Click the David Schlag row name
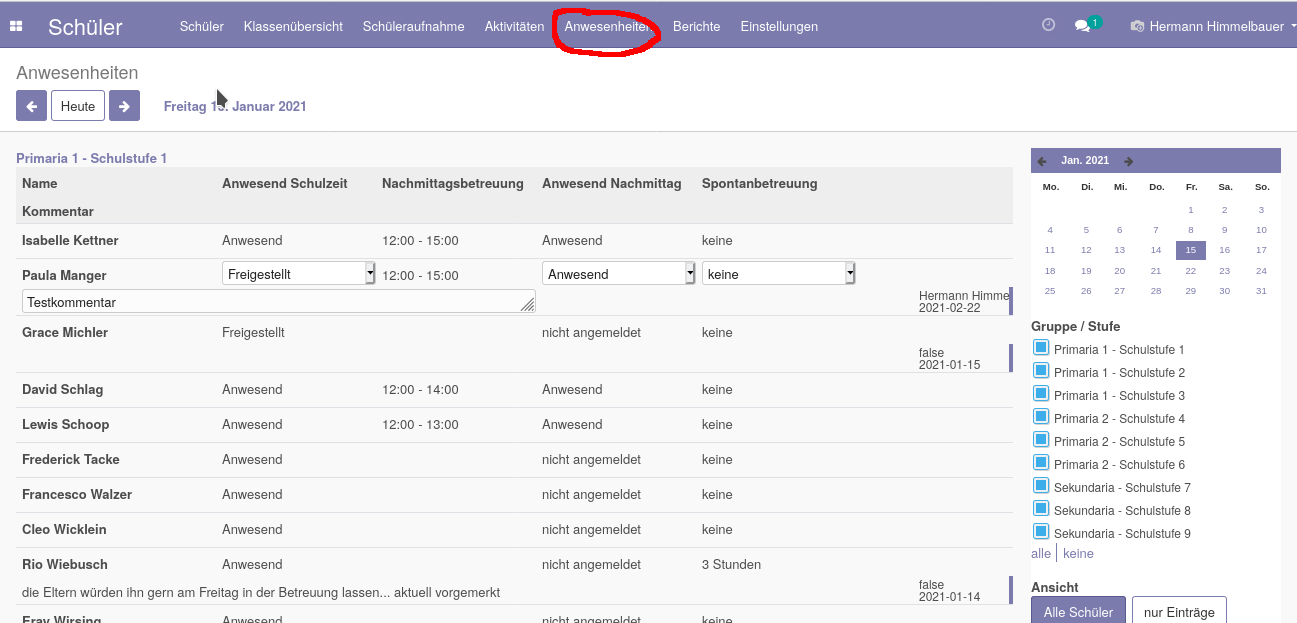1297x623 pixels. [x=63, y=390]
